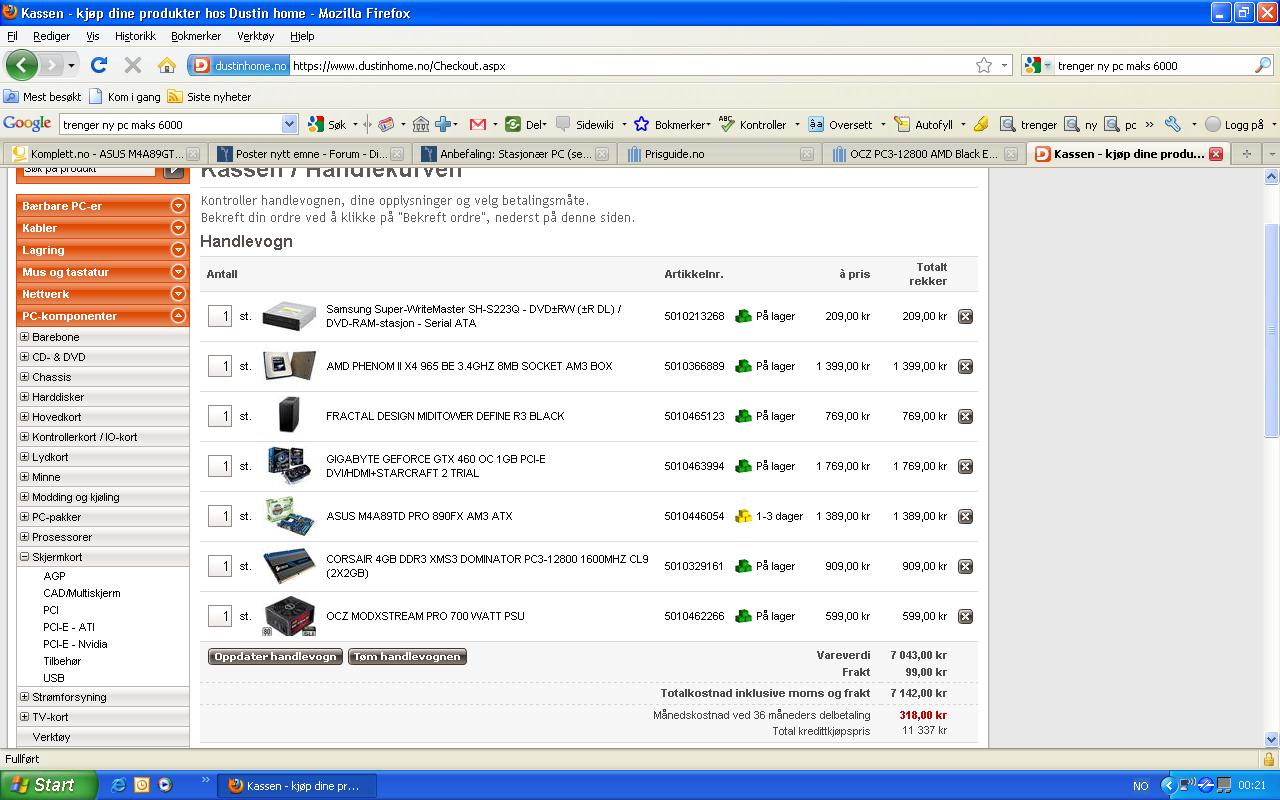Click the NO language indicator in tray
Screen dimensions: 1280x800
(1141, 786)
